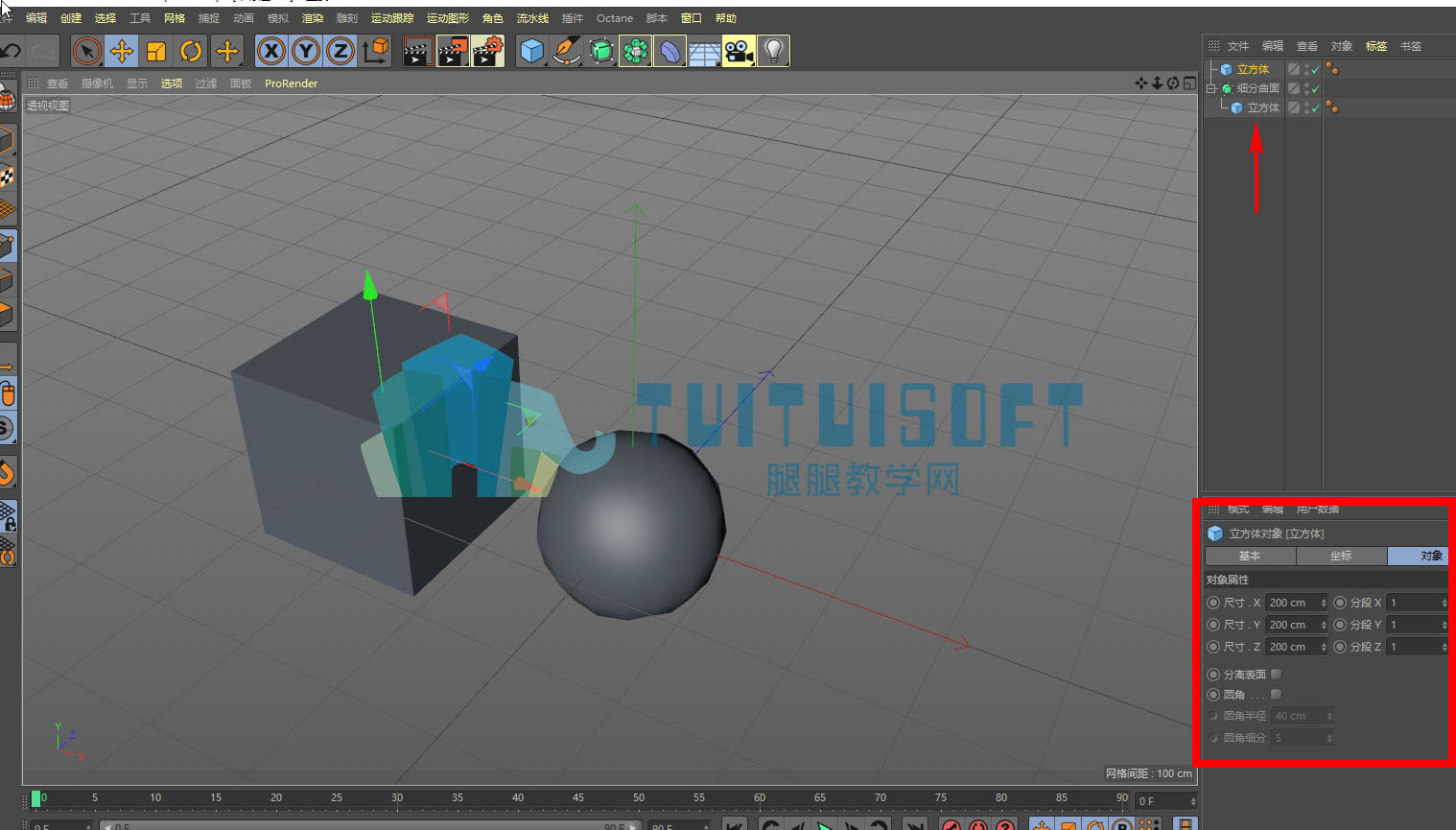
Task: Click the 尺寸 . Z value stepper arrows
Action: (x=1324, y=647)
